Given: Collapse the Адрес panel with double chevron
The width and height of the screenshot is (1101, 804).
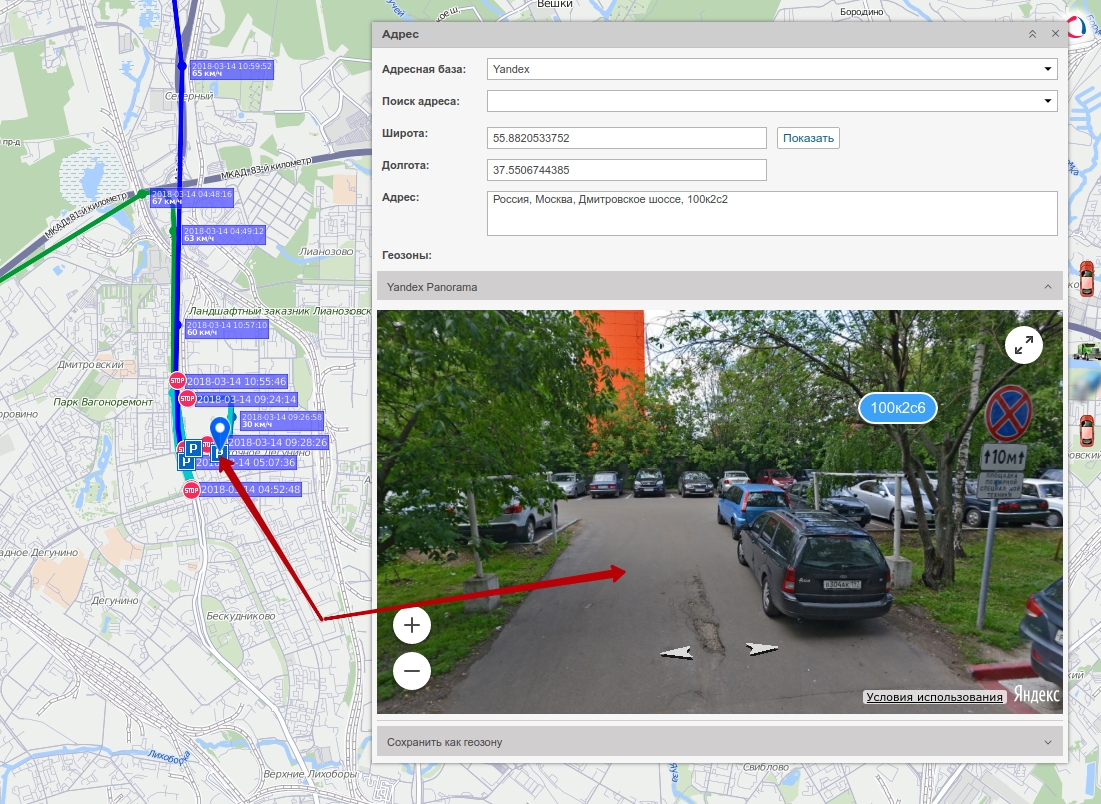Looking at the screenshot, I should [x=1032, y=34].
